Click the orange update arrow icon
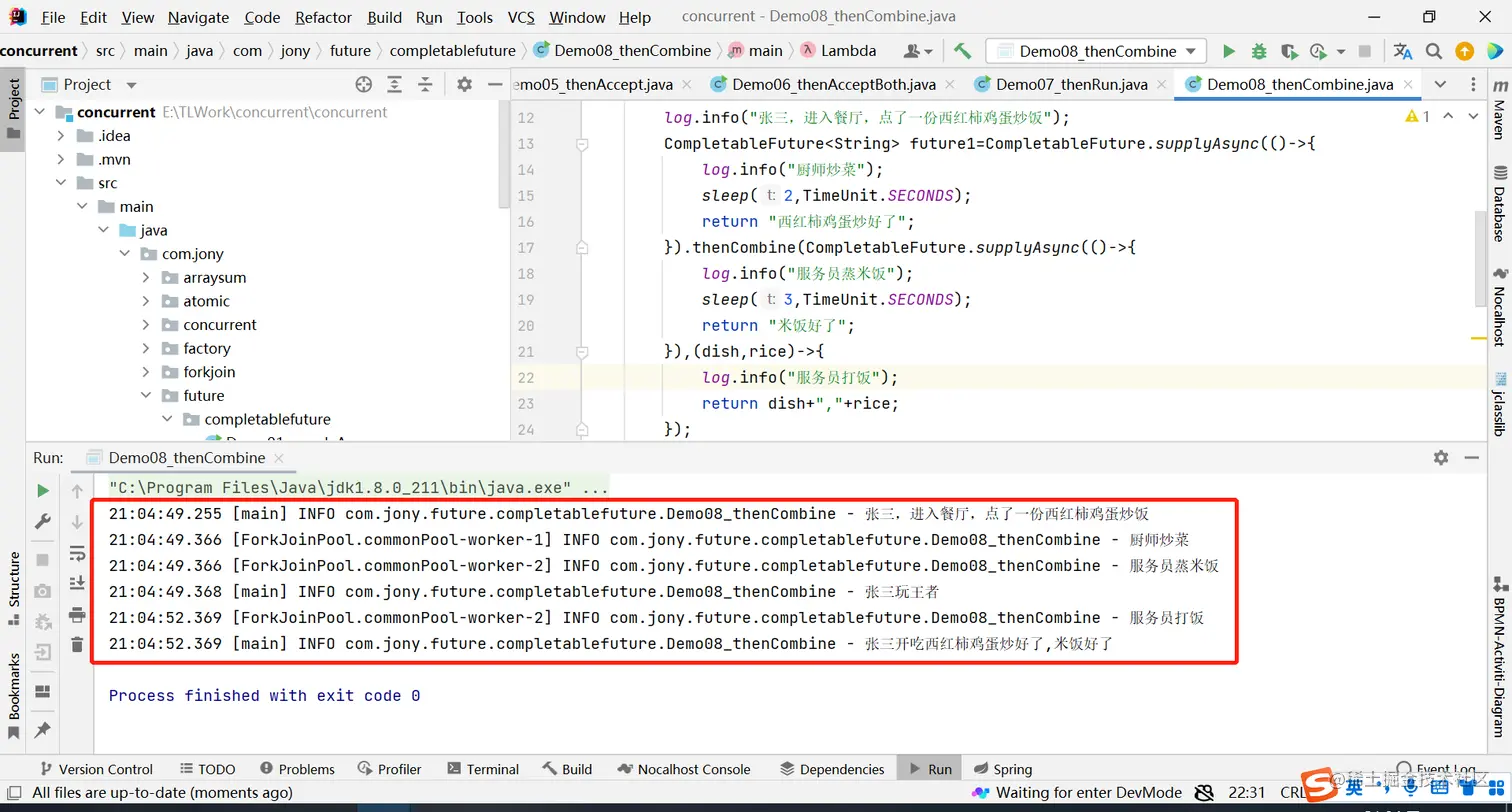 1464,51
